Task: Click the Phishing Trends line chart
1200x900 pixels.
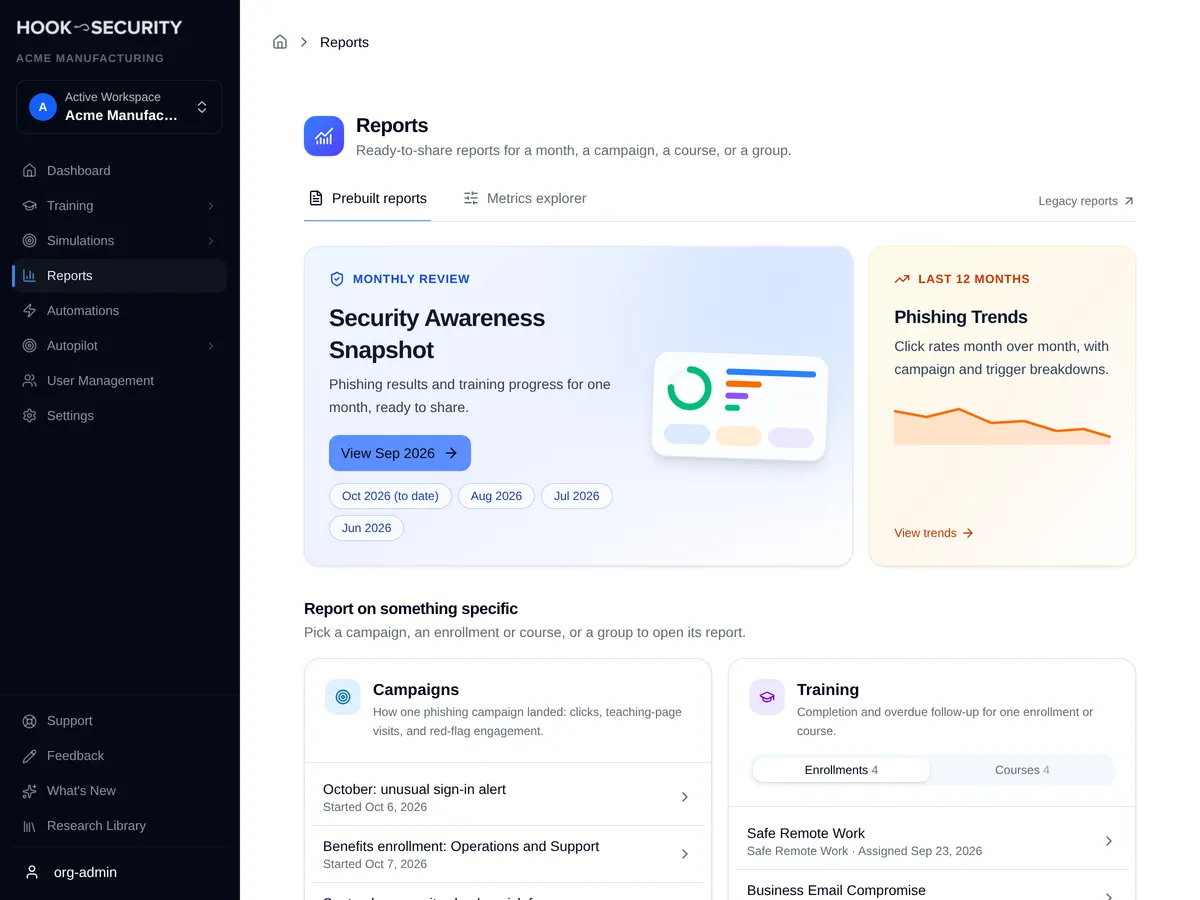Action: click(1002, 426)
